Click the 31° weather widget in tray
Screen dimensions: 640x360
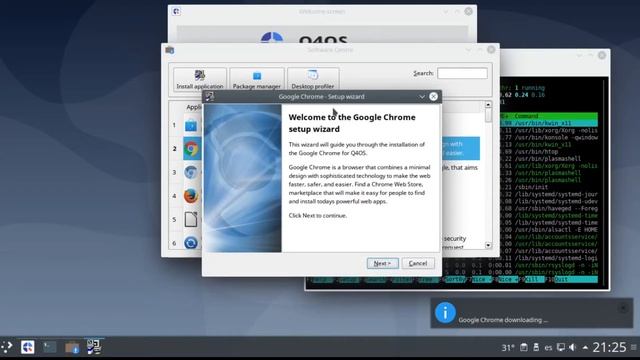[508, 348]
